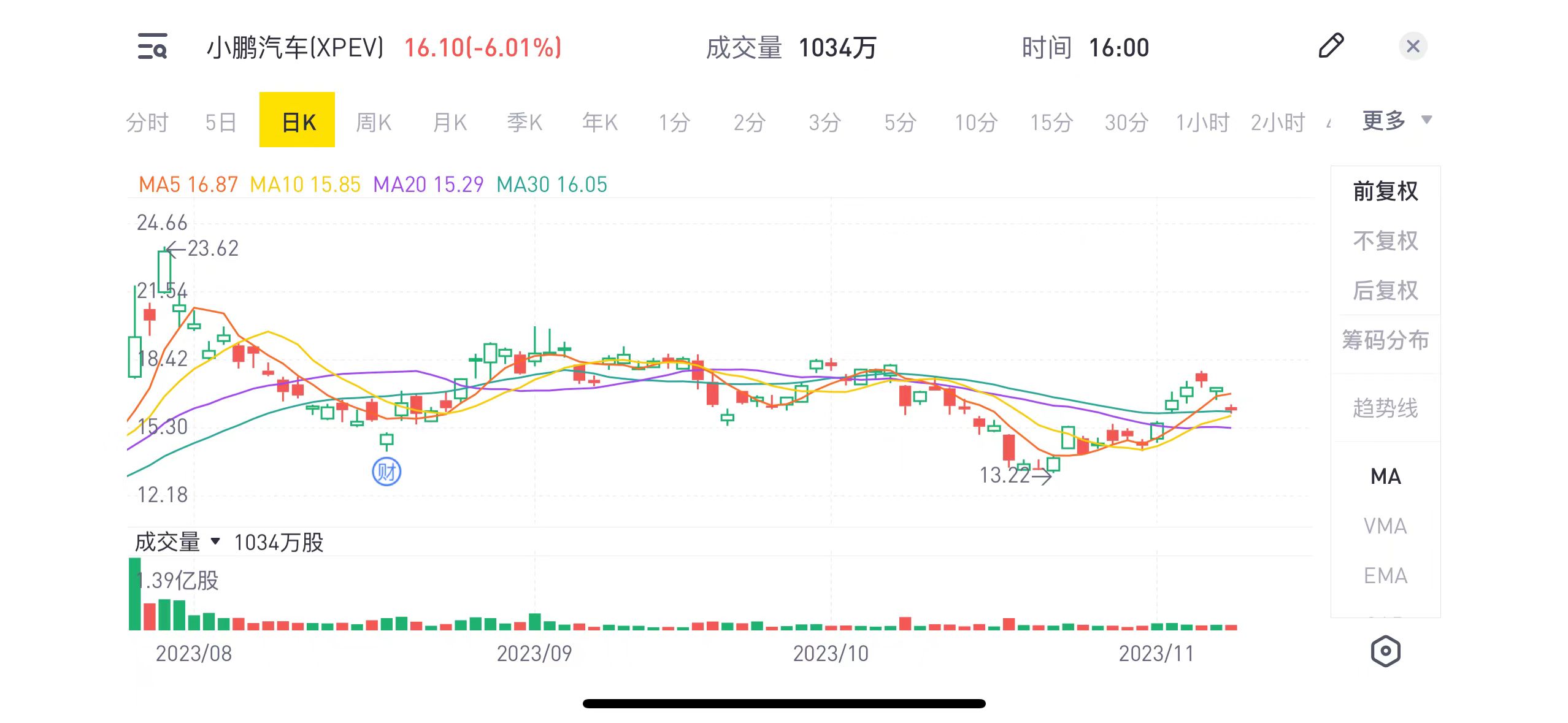
Task: Open the stock search list icon
Action: click(152, 47)
